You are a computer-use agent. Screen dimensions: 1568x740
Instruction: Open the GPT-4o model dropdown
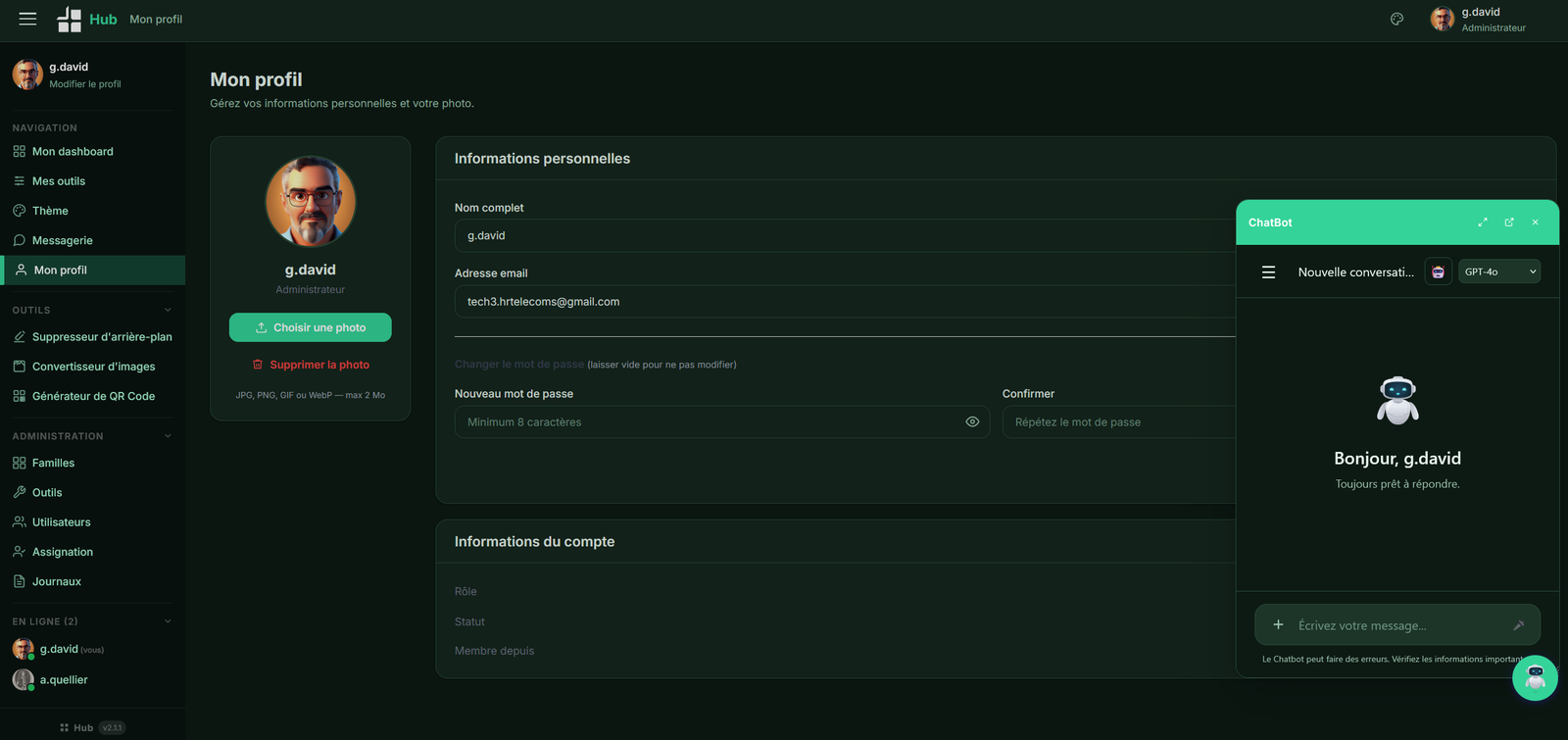(x=1499, y=271)
